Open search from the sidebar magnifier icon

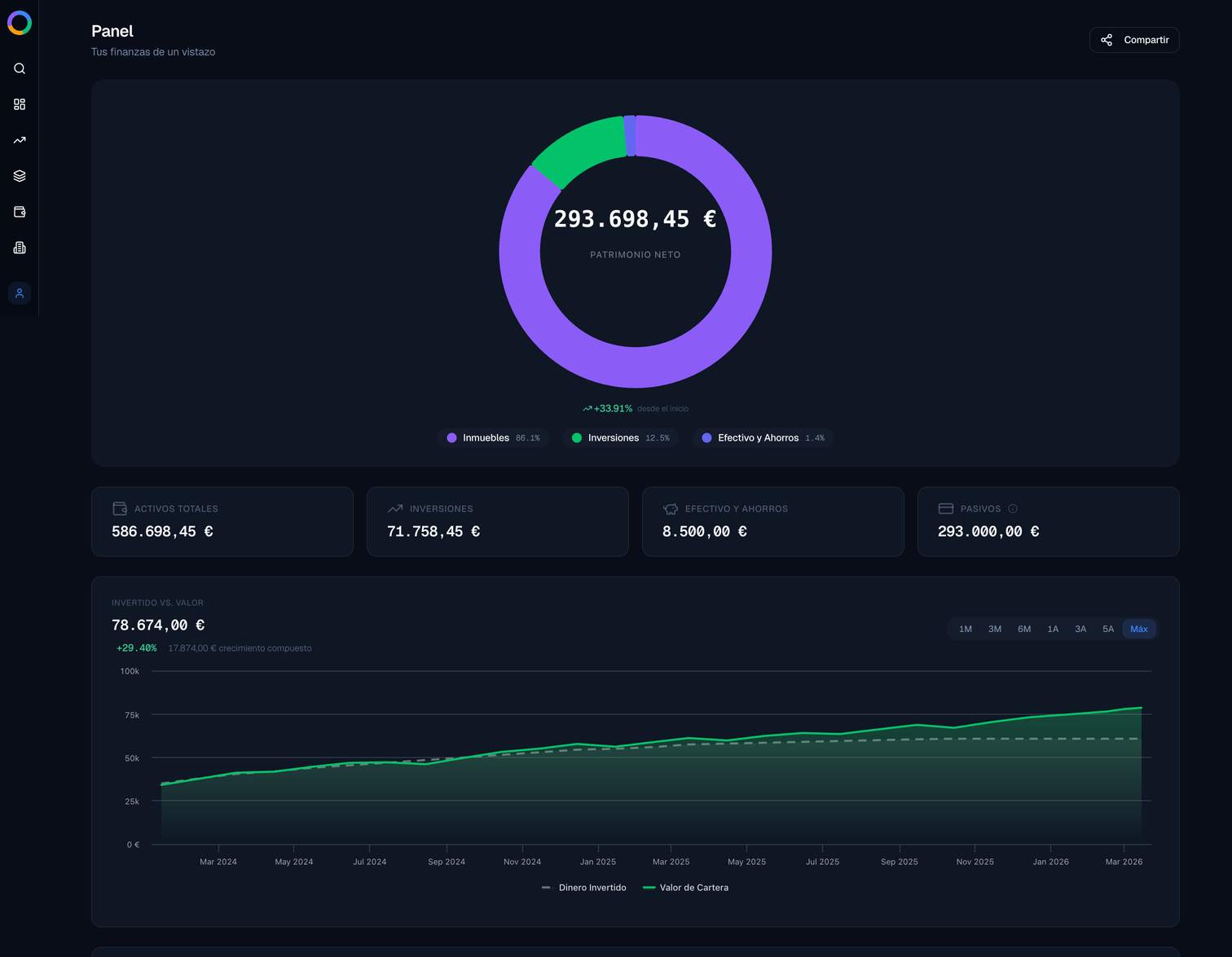coord(20,68)
